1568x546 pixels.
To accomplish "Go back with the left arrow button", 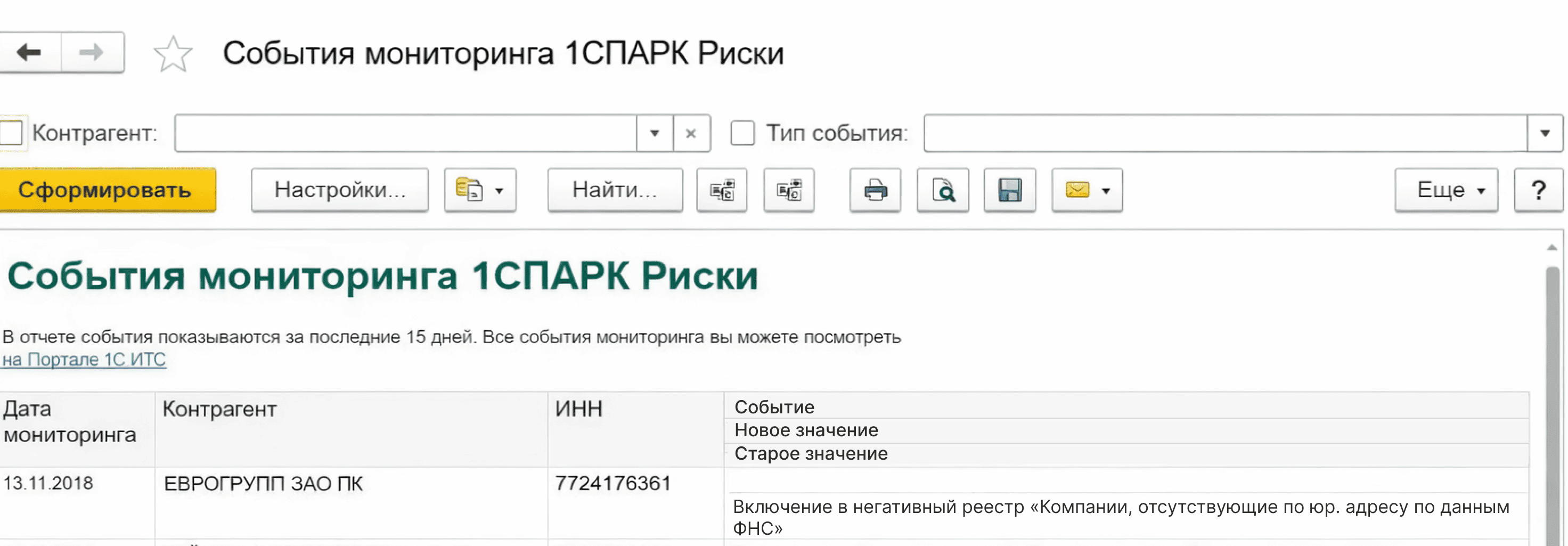I will pyautogui.click(x=30, y=53).
